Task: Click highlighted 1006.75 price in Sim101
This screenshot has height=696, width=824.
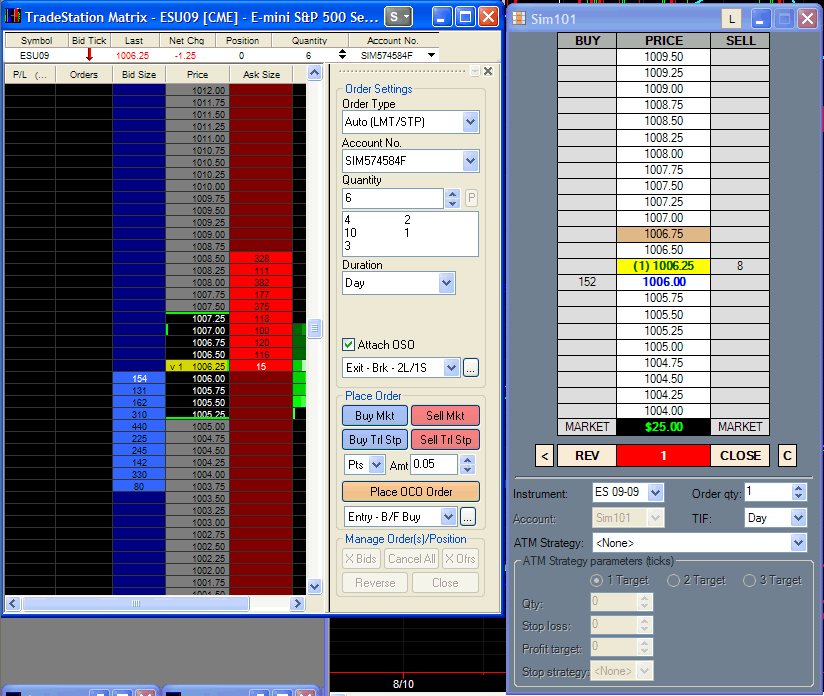Action: 664,234
